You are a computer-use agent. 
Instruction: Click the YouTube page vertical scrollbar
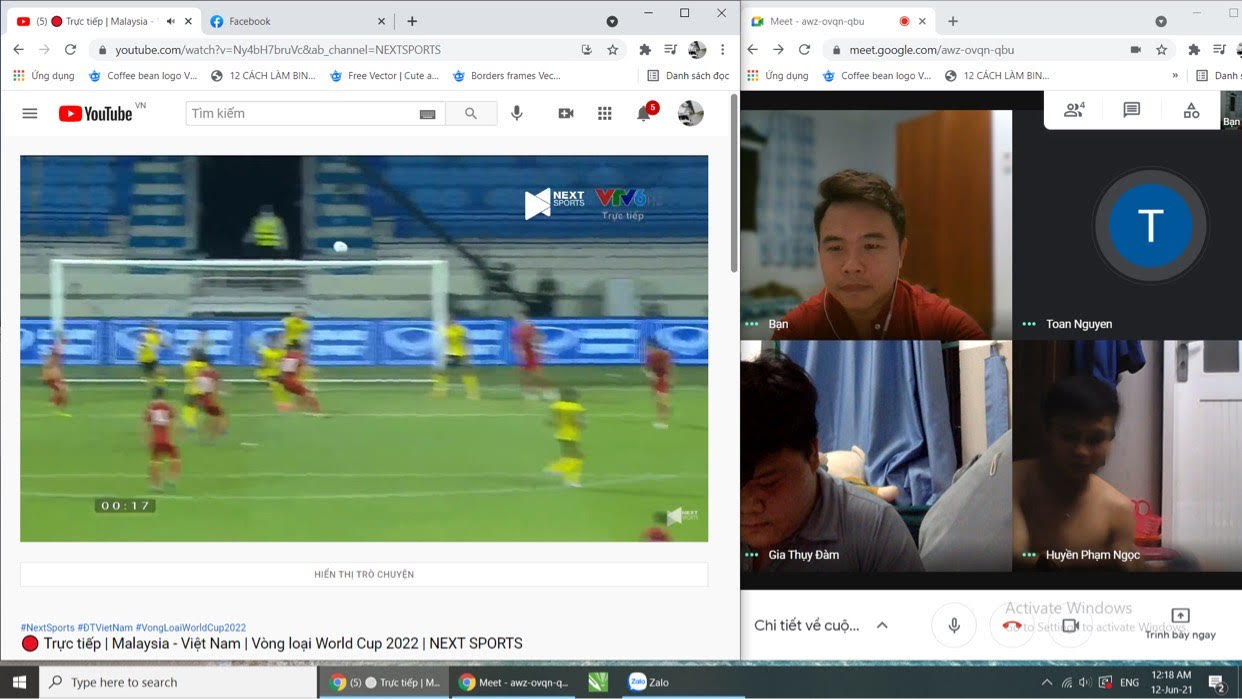734,183
